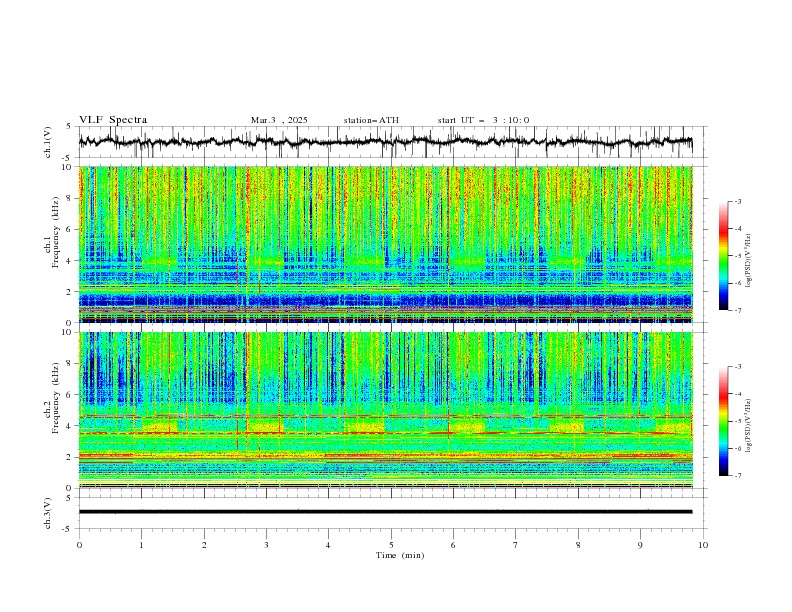Click the ch.1 spectrogram color bar
The height and width of the screenshot is (612, 792).
pos(723,255)
